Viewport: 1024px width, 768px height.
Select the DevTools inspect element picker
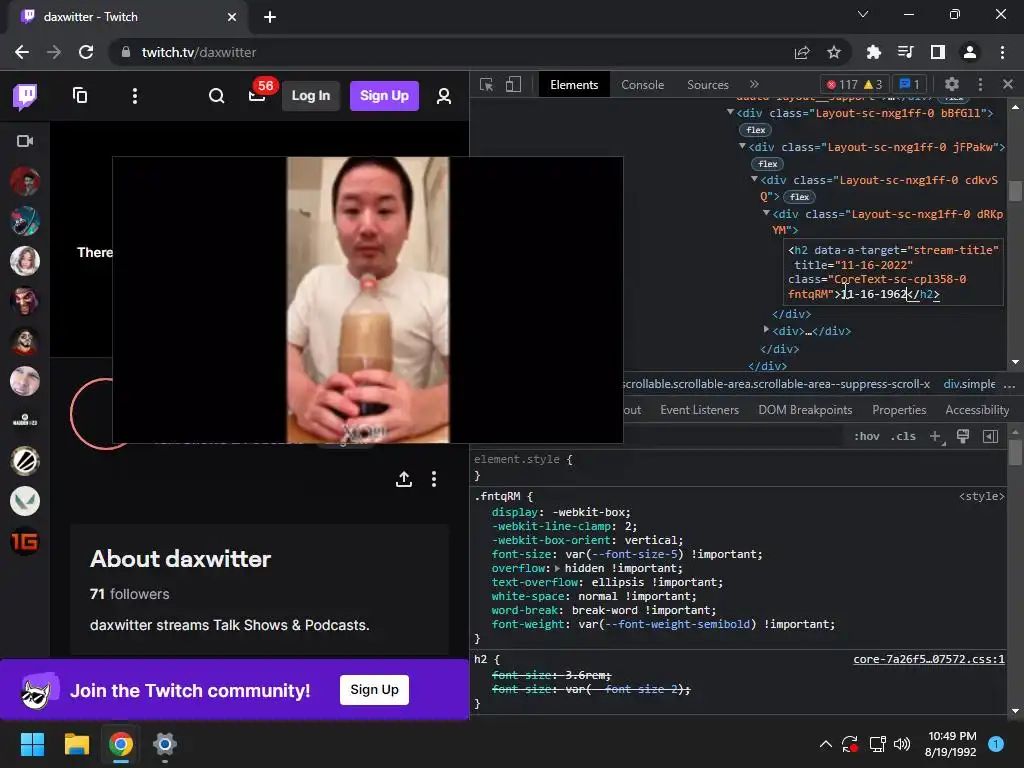coord(487,85)
